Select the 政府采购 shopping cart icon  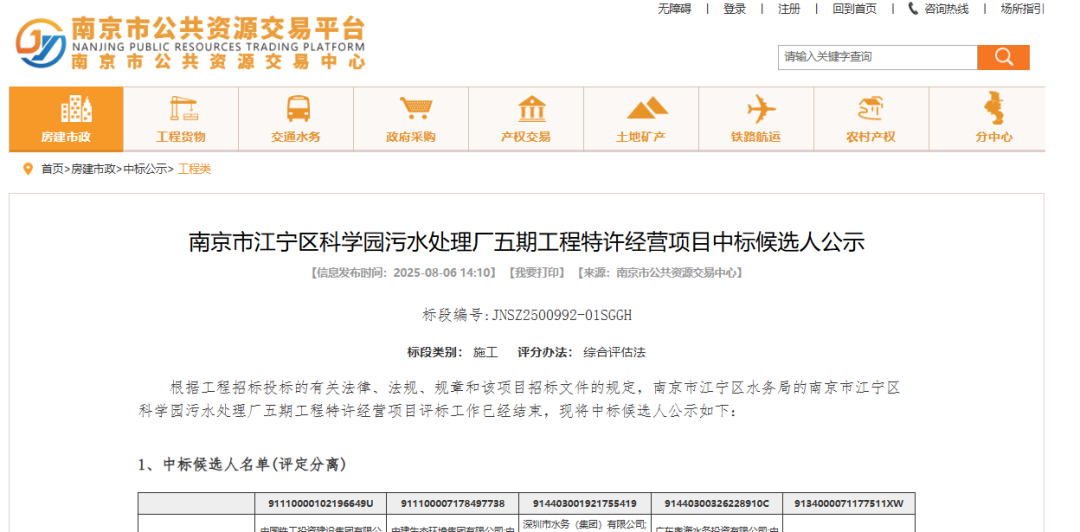coord(411,108)
